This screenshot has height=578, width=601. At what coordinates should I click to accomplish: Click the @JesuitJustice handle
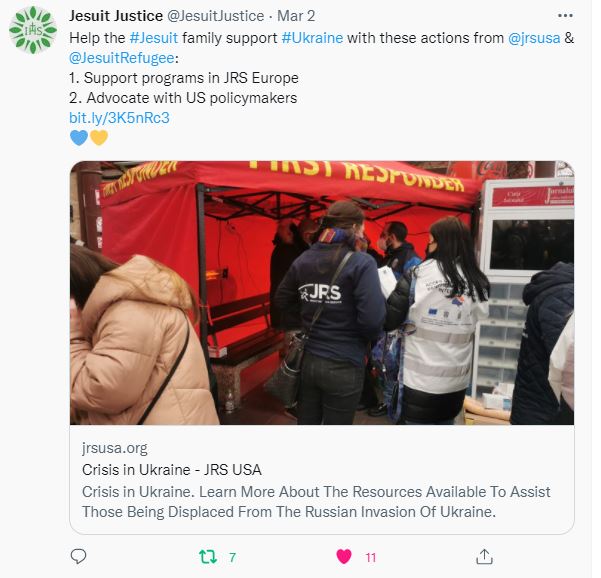pos(215,16)
